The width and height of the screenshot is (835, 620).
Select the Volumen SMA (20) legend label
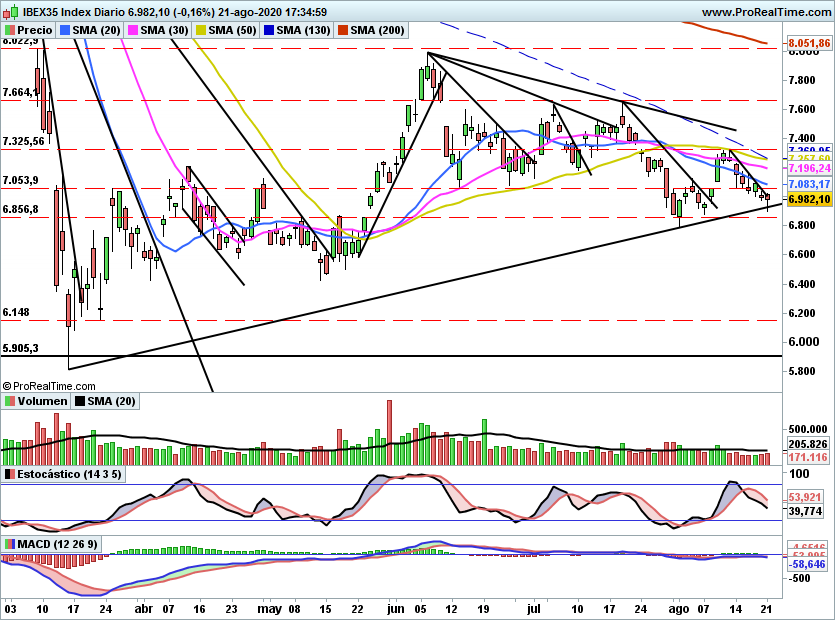pos(111,401)
